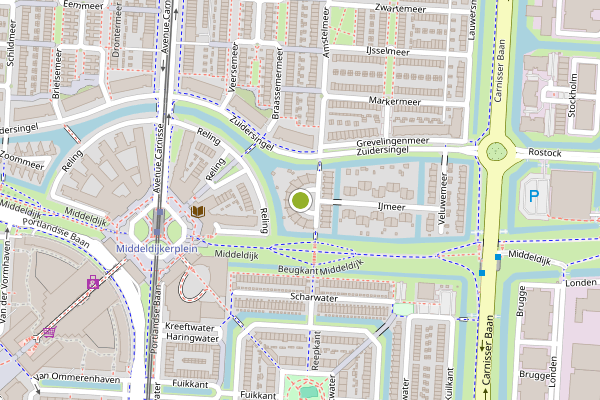Click the blue bus stop square beside Middeldijk label
The height and width of the screenshot is (400, 600).
[498, 257]
